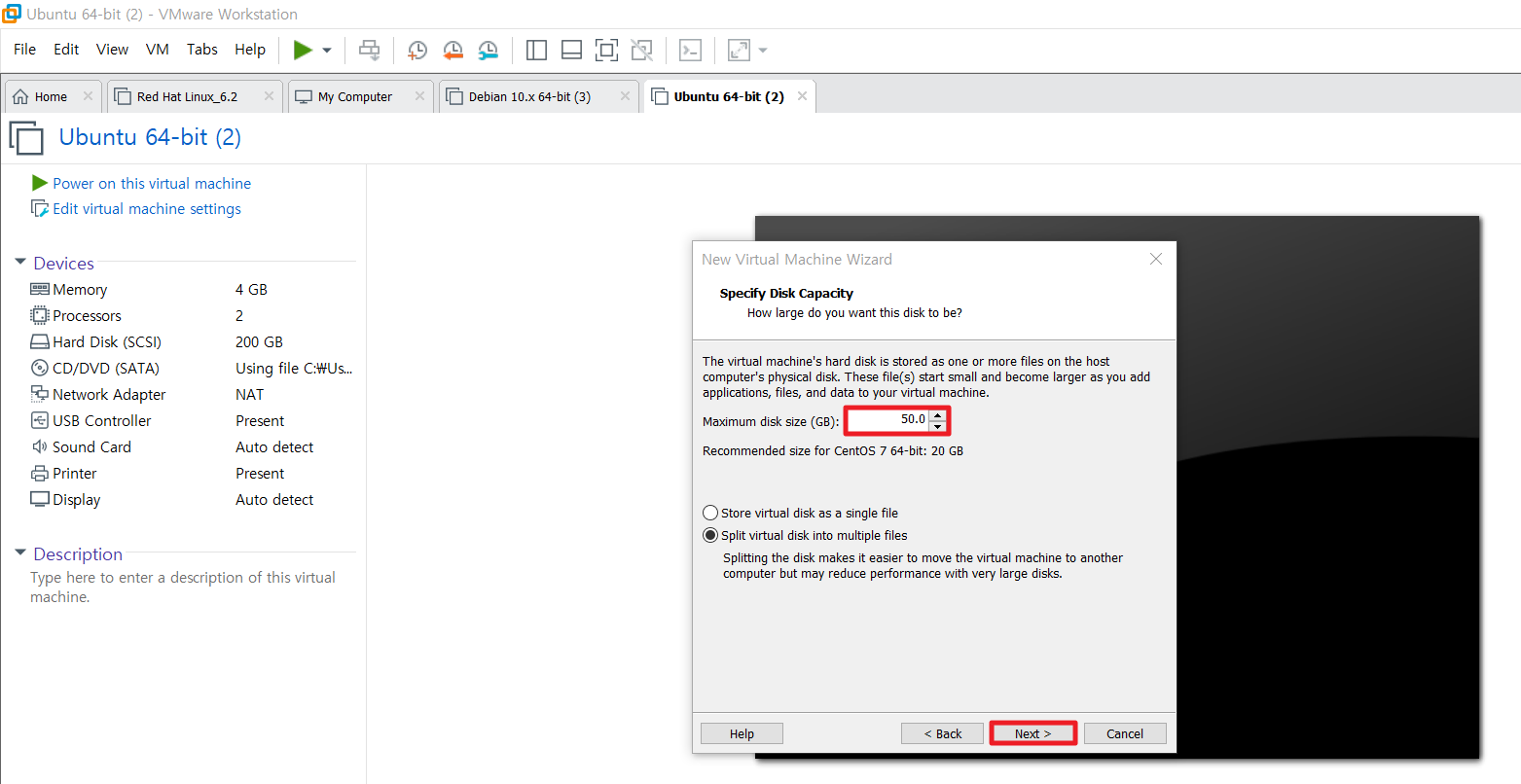Screen dimensions: 1521x784
Task: Open the Help menu
Action: tap(250, 50)
